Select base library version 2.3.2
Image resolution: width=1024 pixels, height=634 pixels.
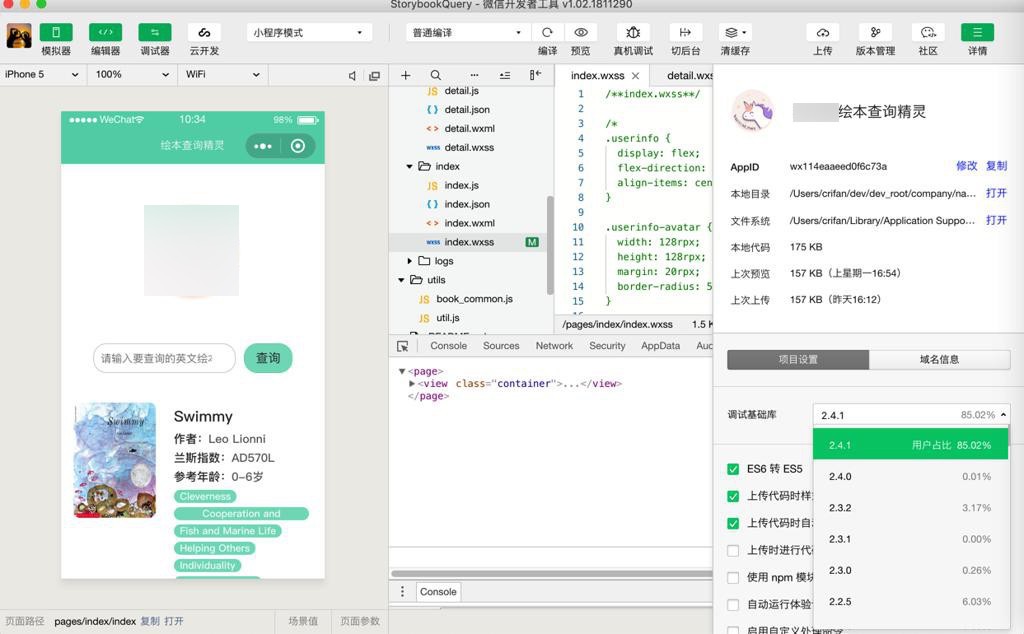click(910, 508)
